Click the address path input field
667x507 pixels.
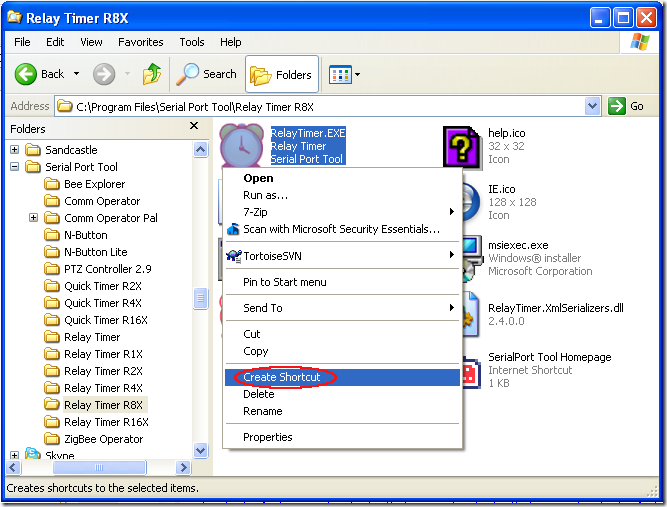[x=328, y=106]
